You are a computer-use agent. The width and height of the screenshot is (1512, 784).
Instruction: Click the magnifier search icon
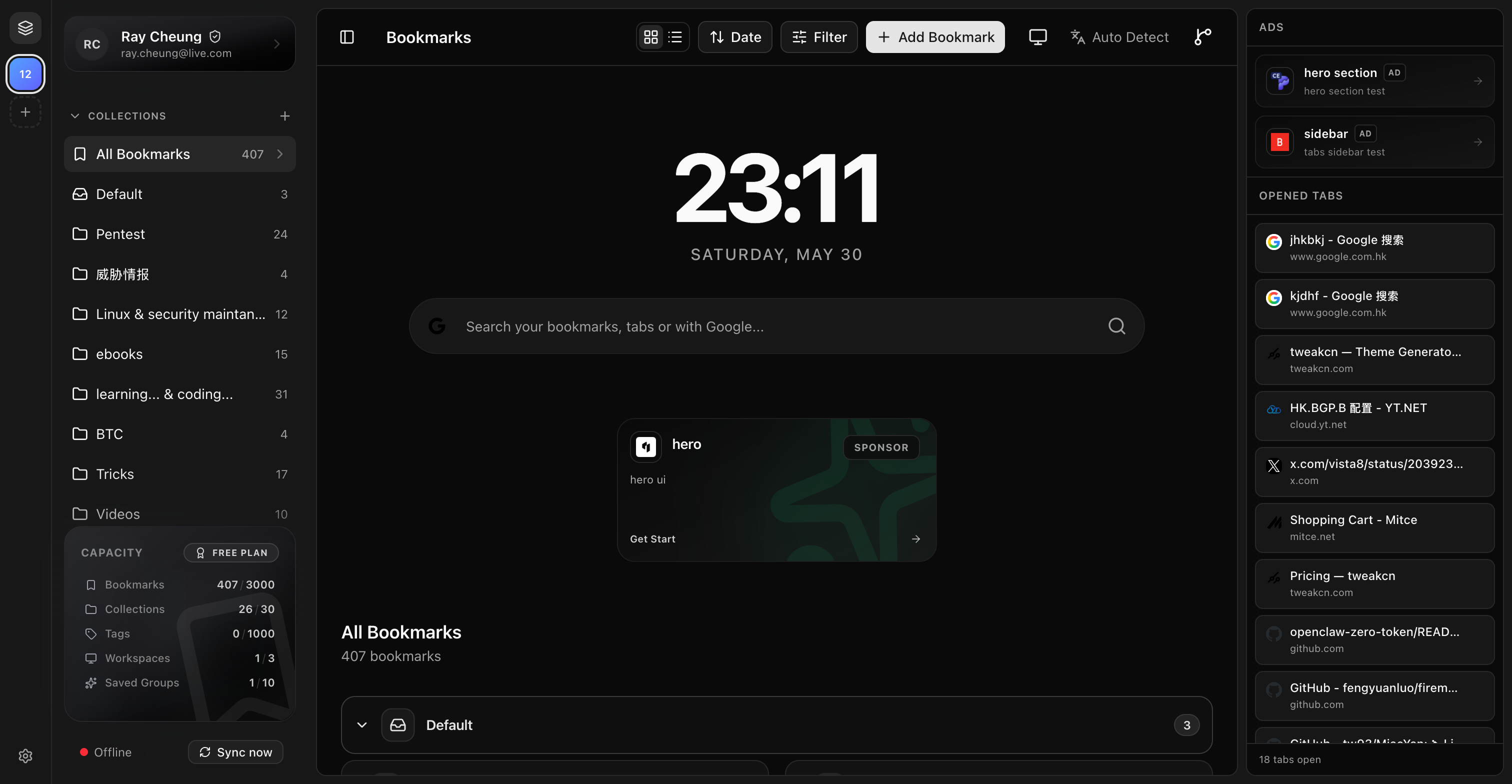coord(1116,325)
